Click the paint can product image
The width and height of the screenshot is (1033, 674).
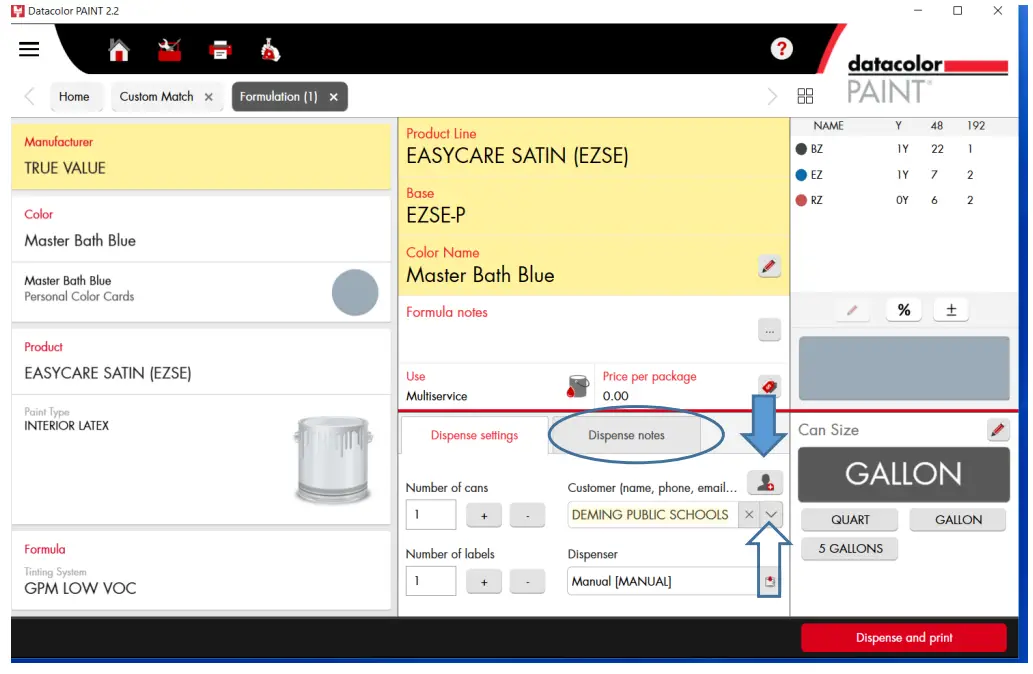pos(333,460)
